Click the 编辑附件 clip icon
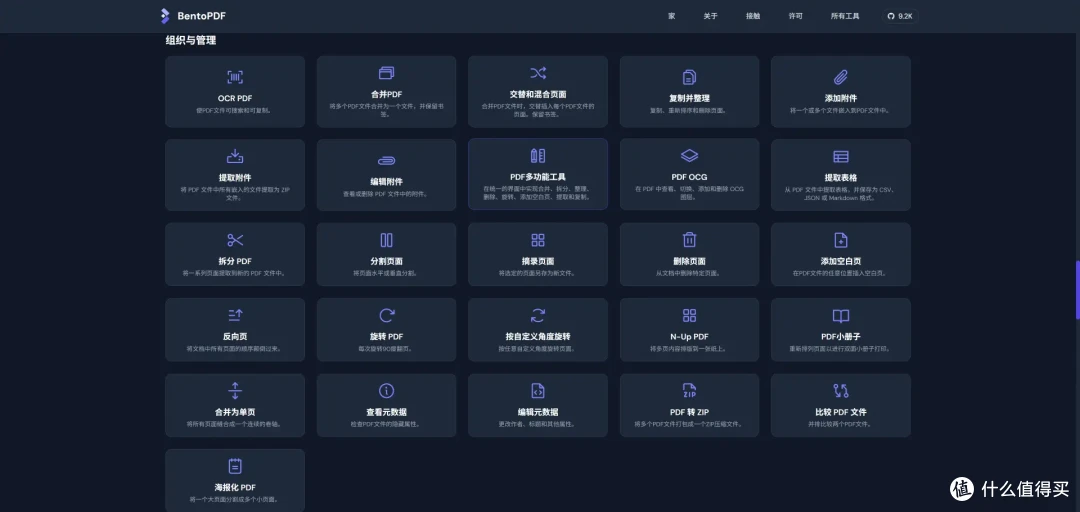Image resolution: width=1080 pixels, height=512 pixels. pyautogui.click(x=386, y=160)
